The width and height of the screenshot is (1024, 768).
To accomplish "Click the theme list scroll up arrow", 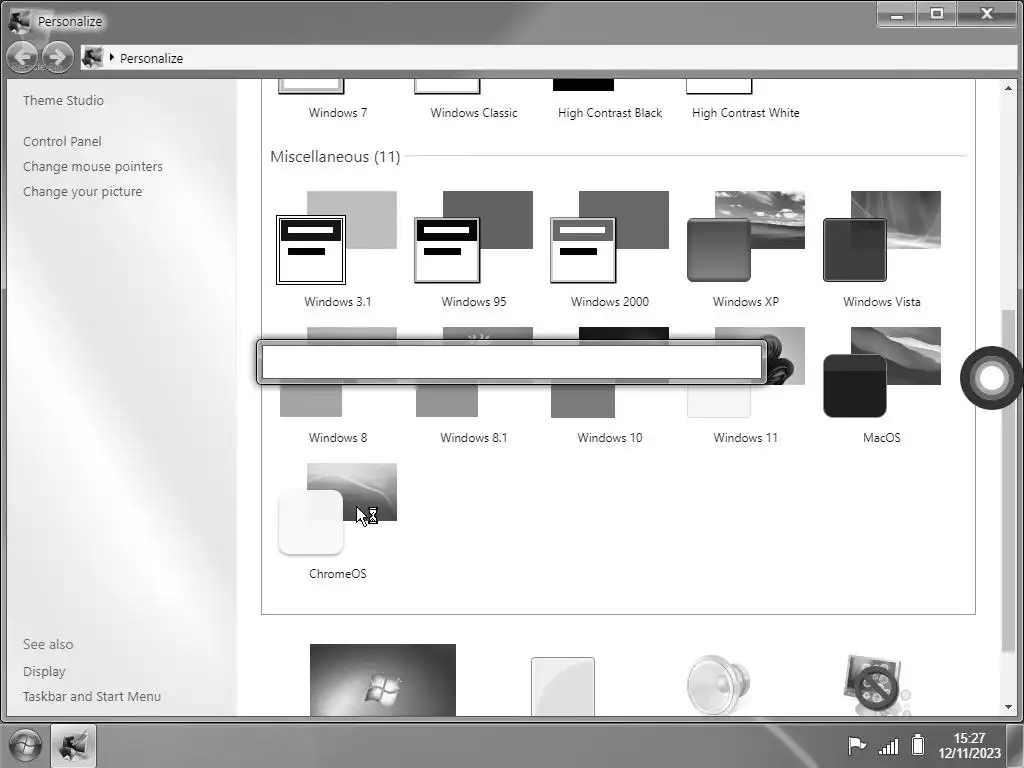I will point(1008,88).
